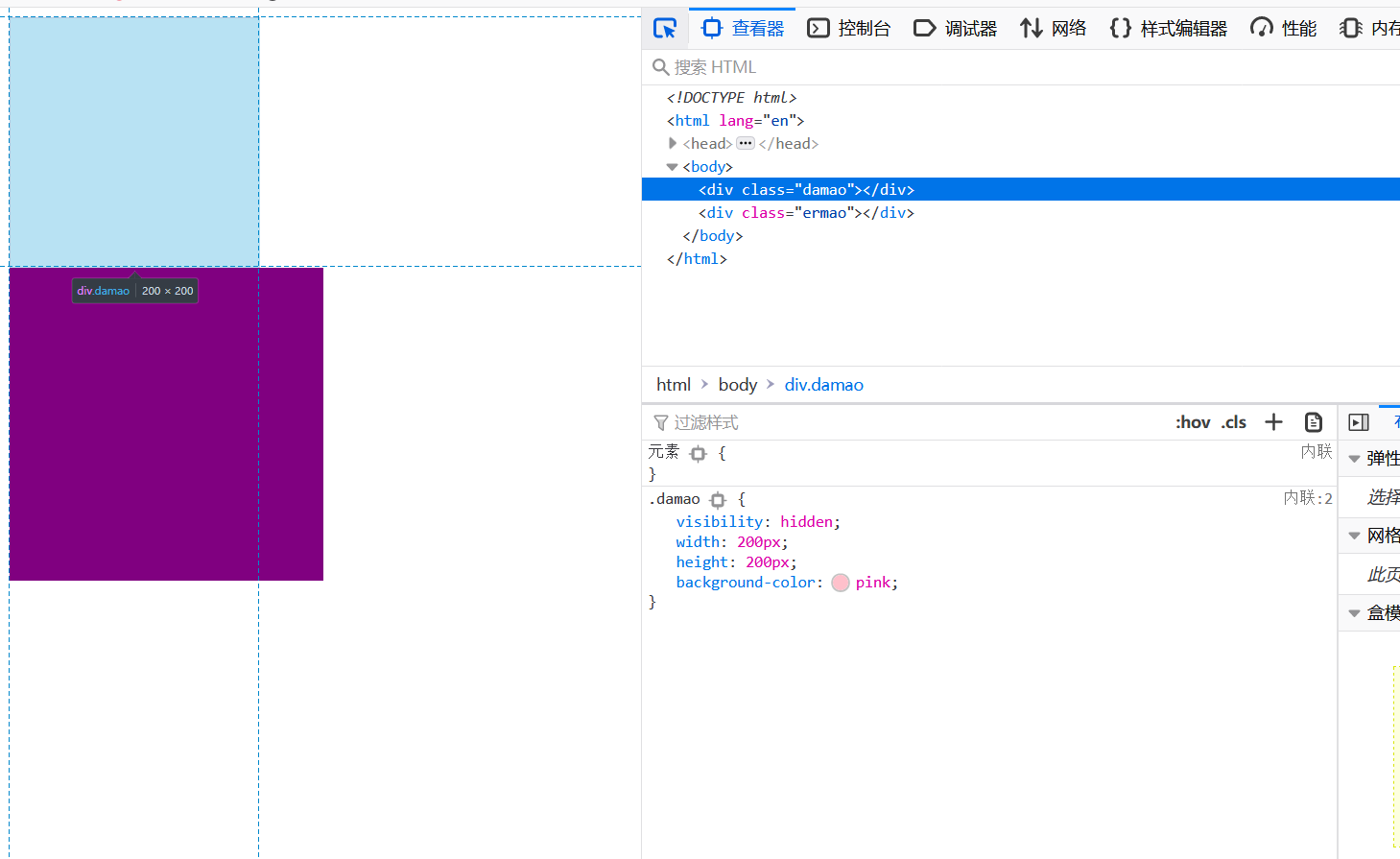This screenshot has height=859, width=1400.
Task: Select body in the breadcrumb bar
Action: click(738, 385)
